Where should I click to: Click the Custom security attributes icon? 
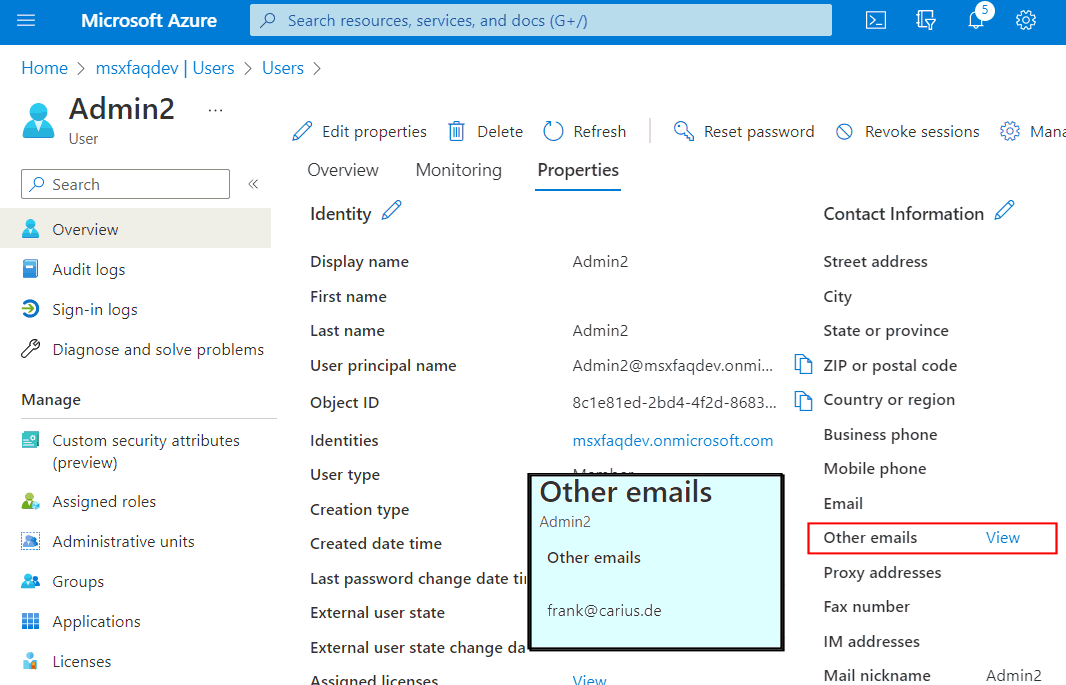(30, 440)
